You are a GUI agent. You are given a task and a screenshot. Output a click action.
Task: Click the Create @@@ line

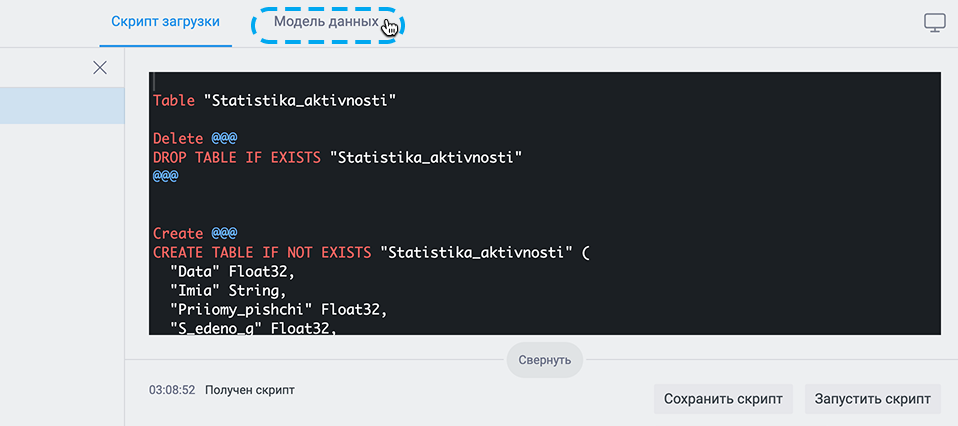click(x=195, y=233)
